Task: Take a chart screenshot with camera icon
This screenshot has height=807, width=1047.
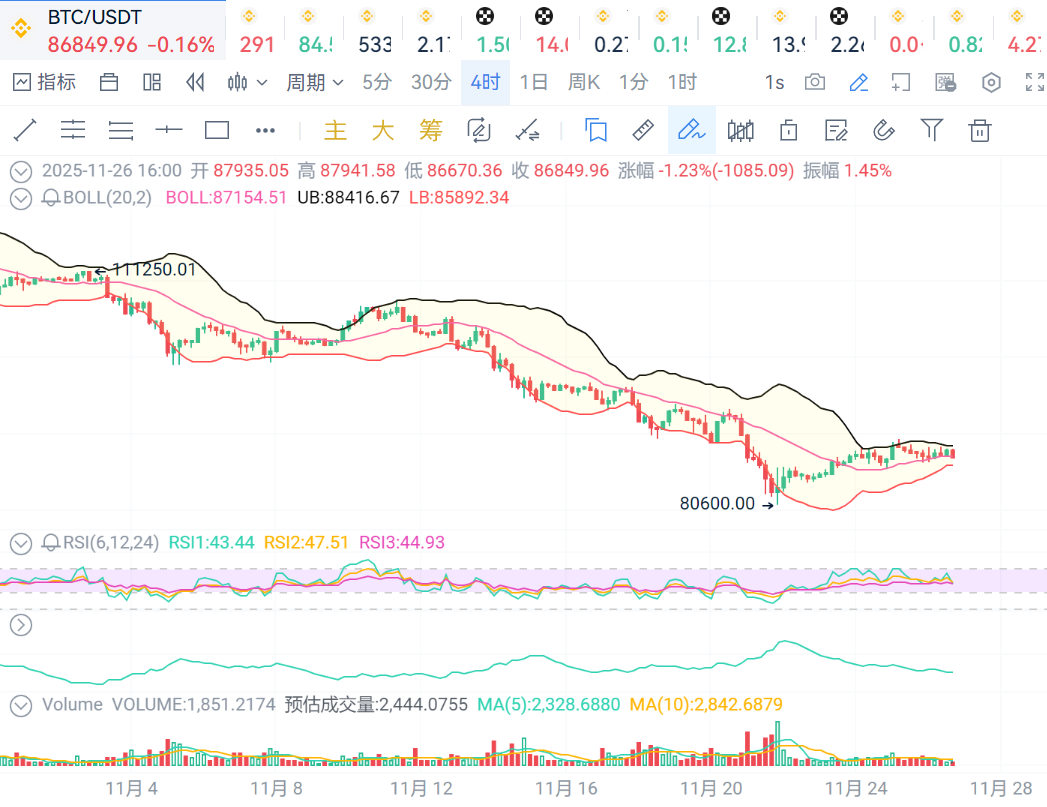Action: click(x=815, y=82)
